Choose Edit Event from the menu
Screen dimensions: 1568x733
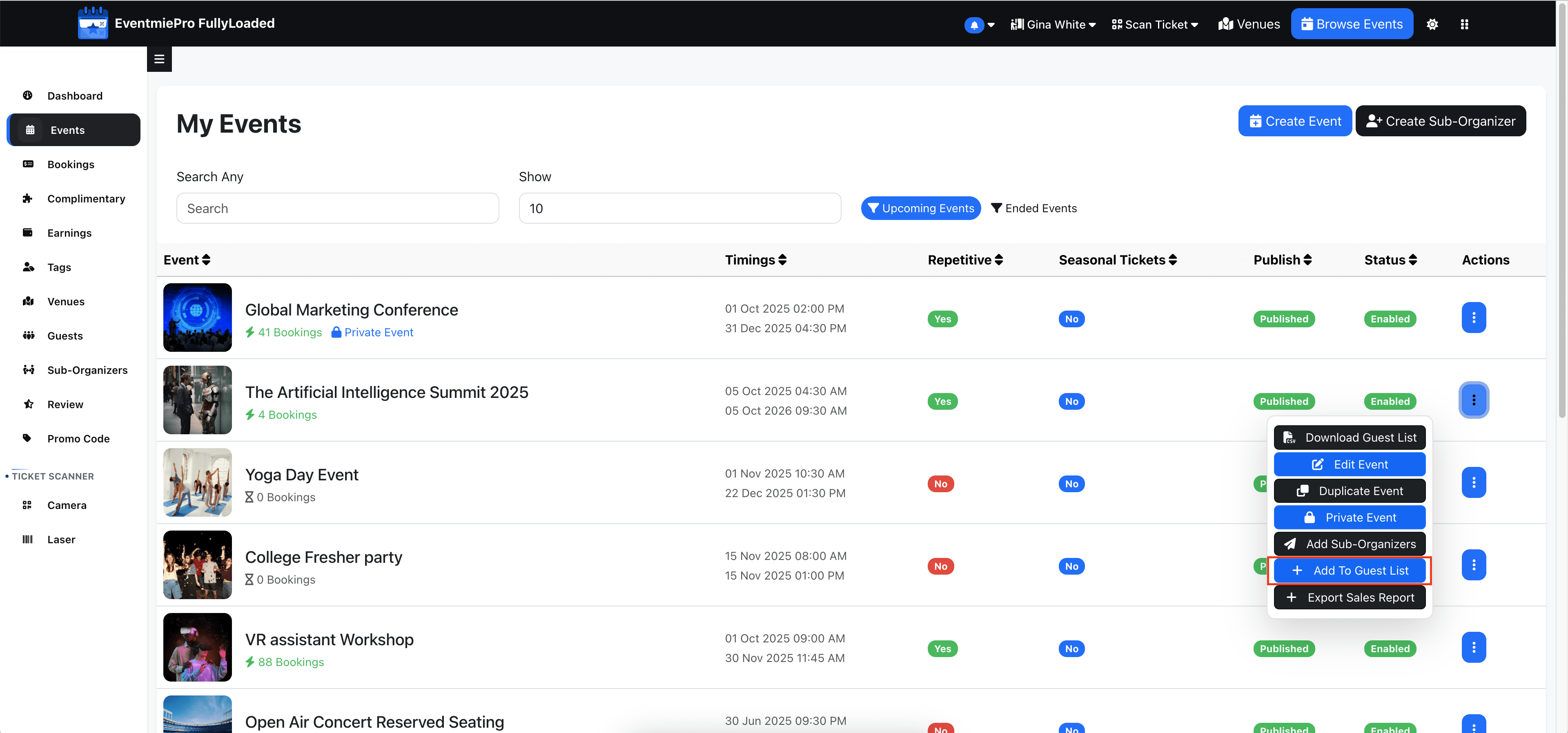(1349, 464)
